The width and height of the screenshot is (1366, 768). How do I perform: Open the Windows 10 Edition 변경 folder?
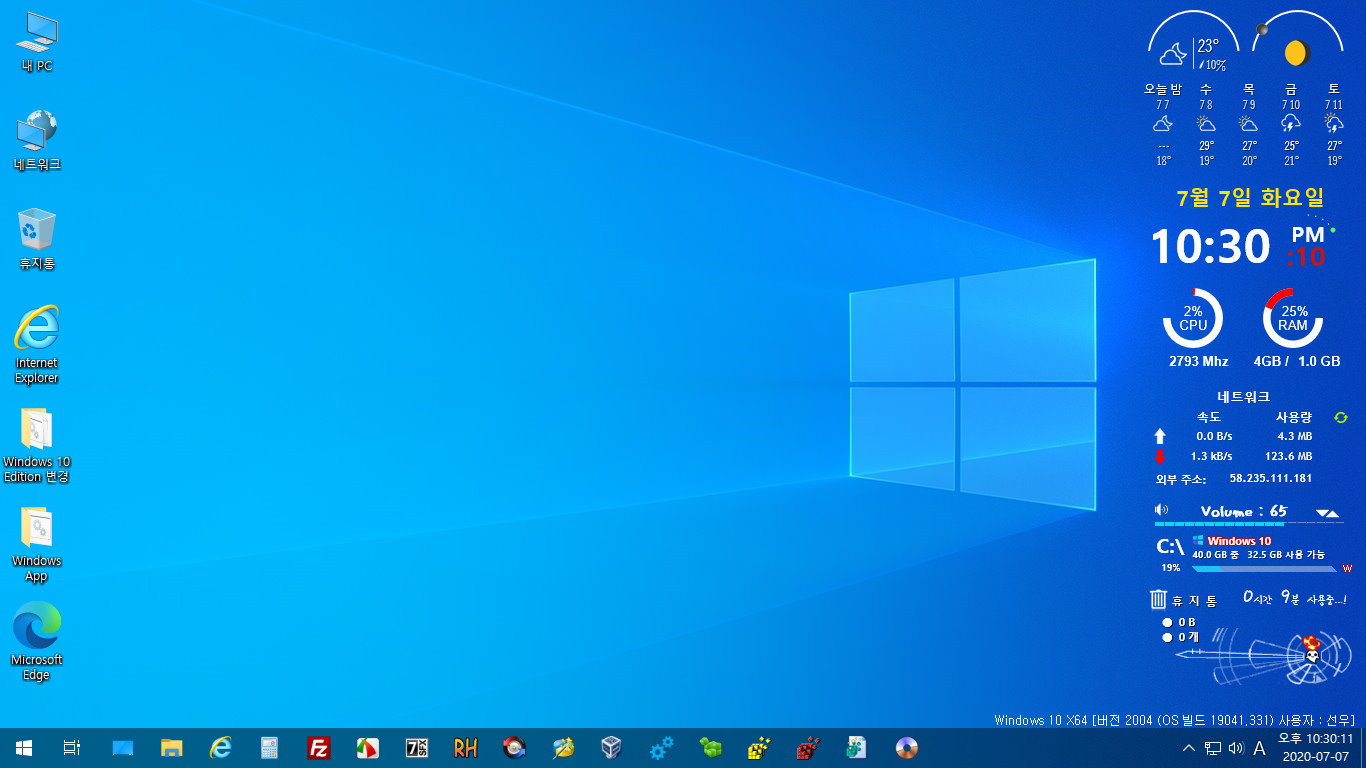coord(37,443)
